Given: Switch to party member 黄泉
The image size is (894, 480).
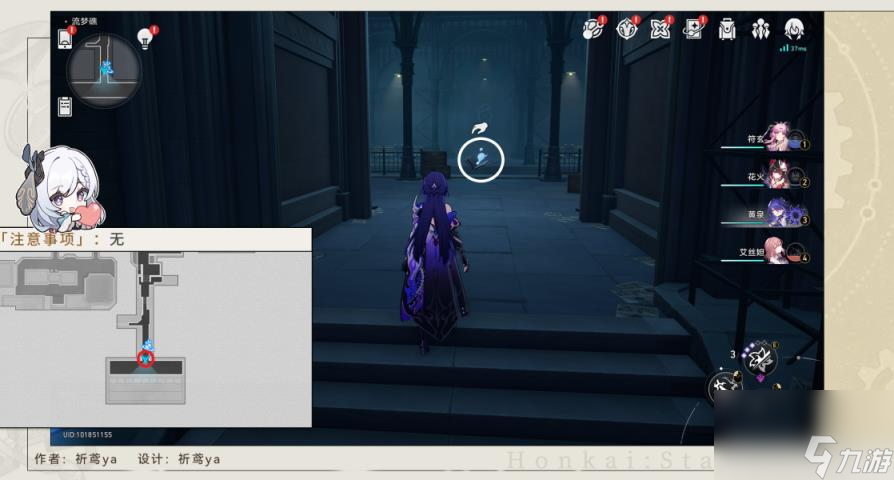Looking at the screenshot, I should pos(765,213).
